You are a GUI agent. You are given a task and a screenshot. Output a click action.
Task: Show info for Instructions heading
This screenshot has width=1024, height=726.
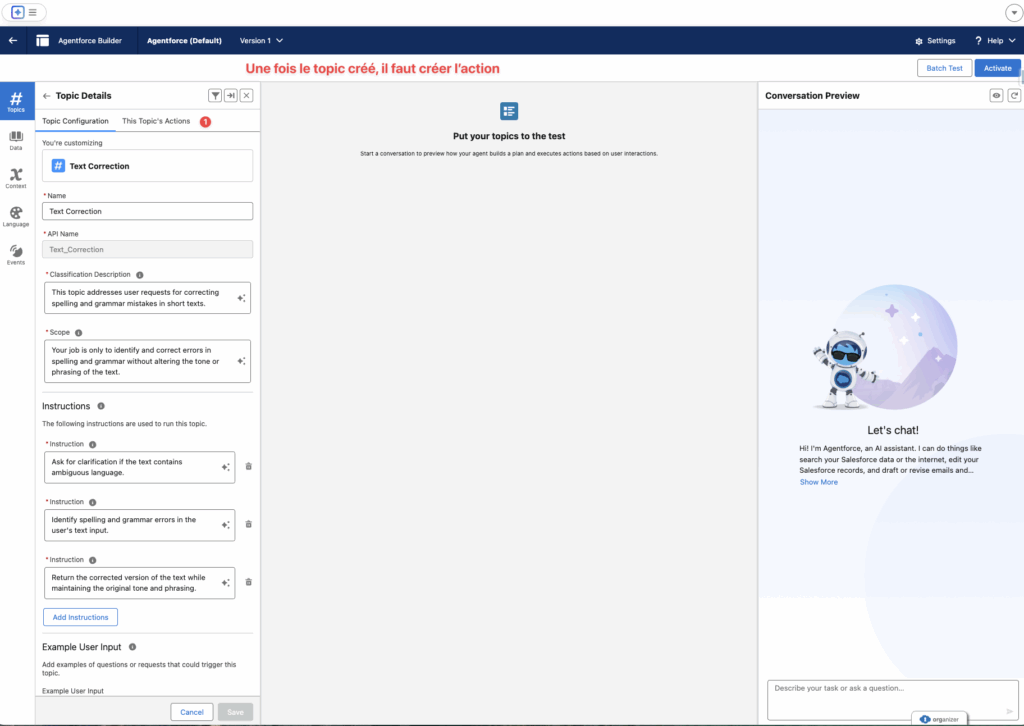(101, 406)
